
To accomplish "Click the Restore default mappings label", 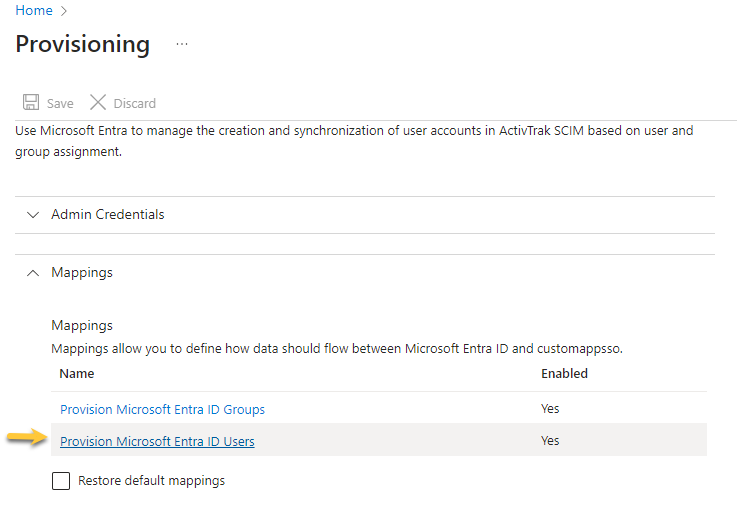I will click(151, 481).
